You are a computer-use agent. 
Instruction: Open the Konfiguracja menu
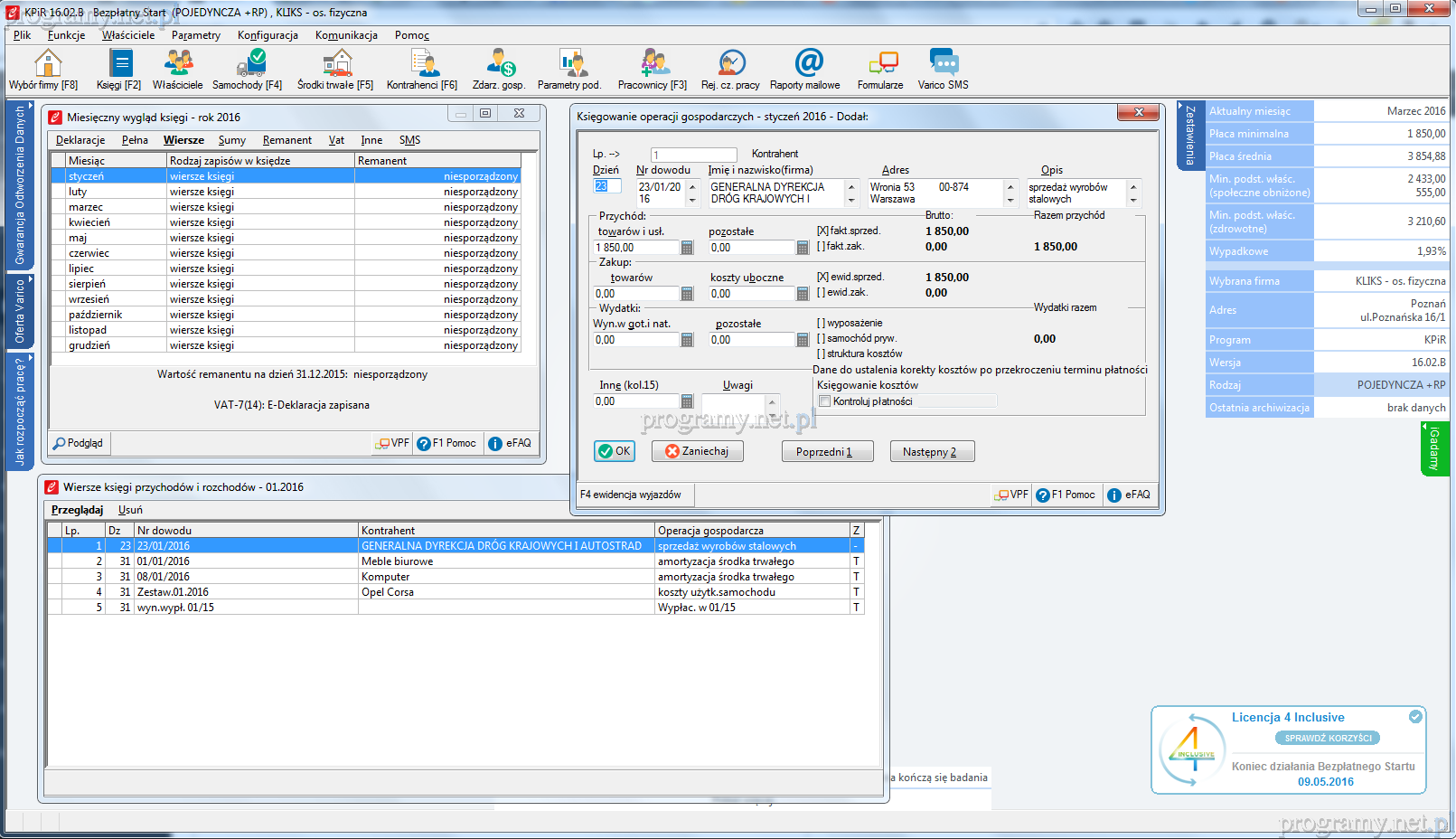(x=268, y=35)
